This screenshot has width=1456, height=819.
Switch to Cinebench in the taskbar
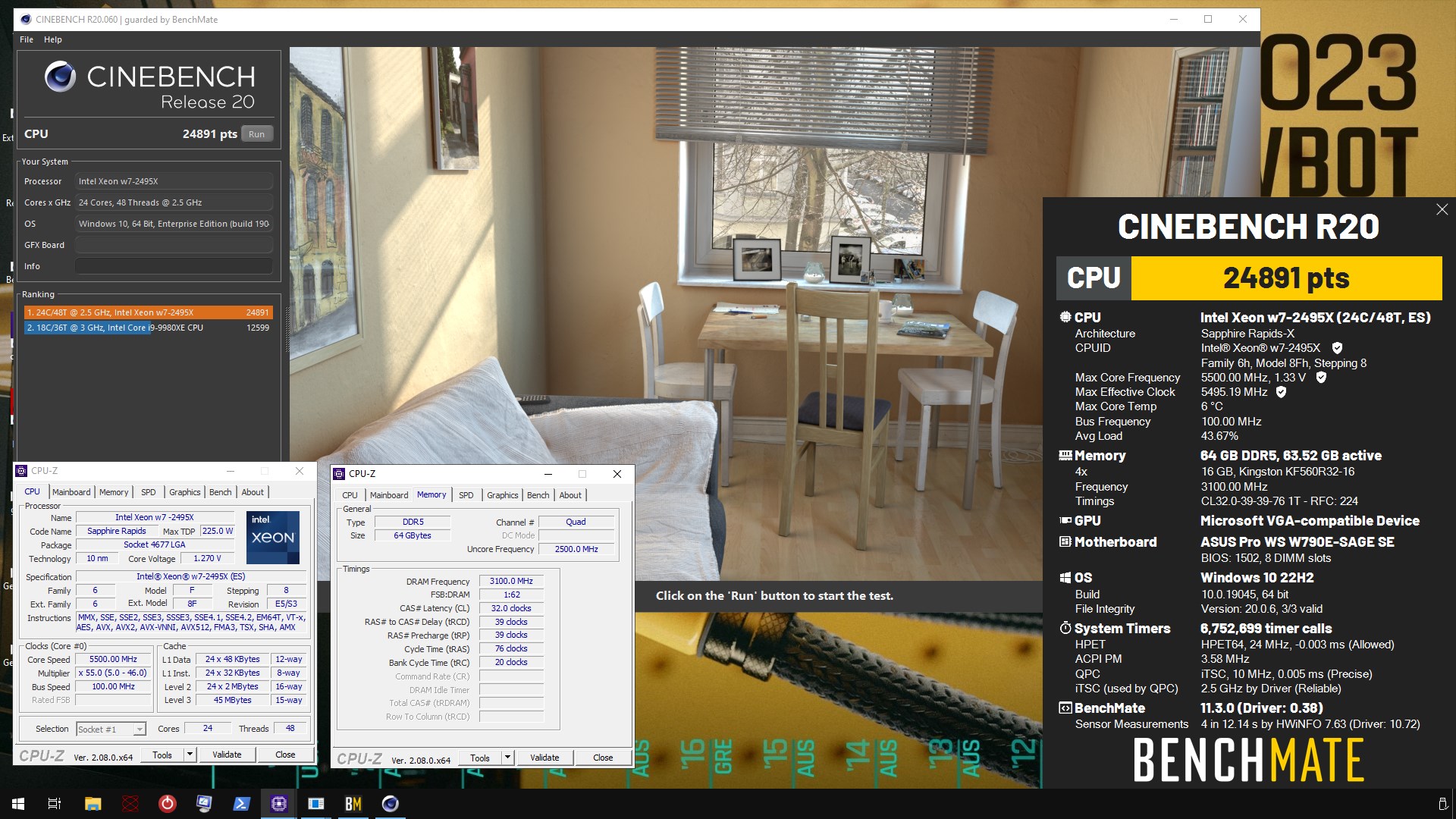[391, 804]
